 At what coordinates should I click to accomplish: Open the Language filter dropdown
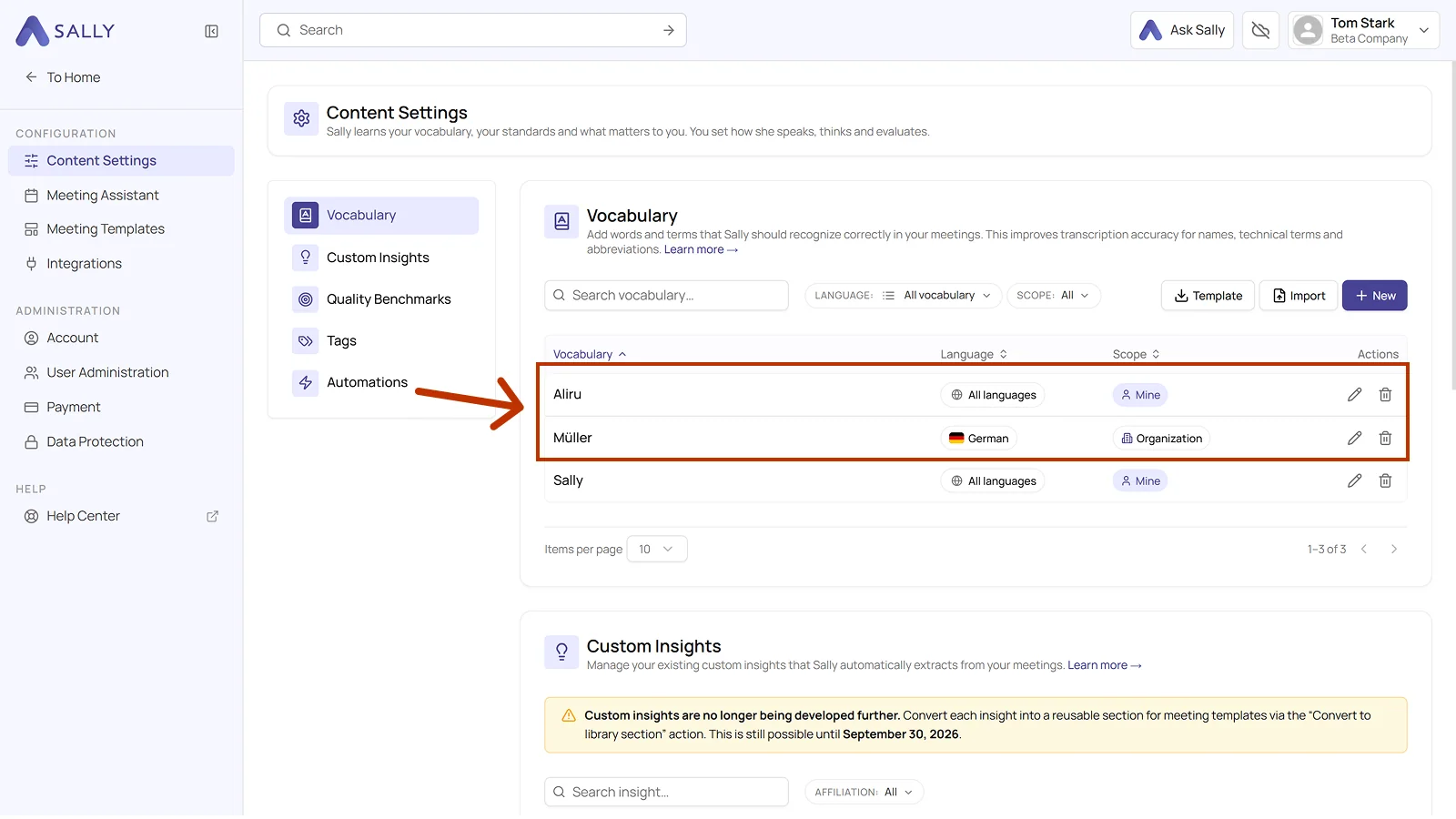tap(903, 296)
